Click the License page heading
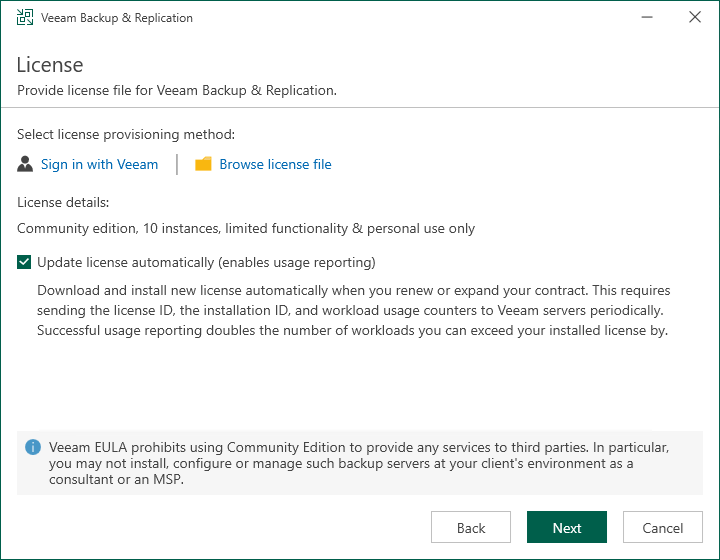The height and width of the screenshot is (560, 720). click(x=50, y=65)
